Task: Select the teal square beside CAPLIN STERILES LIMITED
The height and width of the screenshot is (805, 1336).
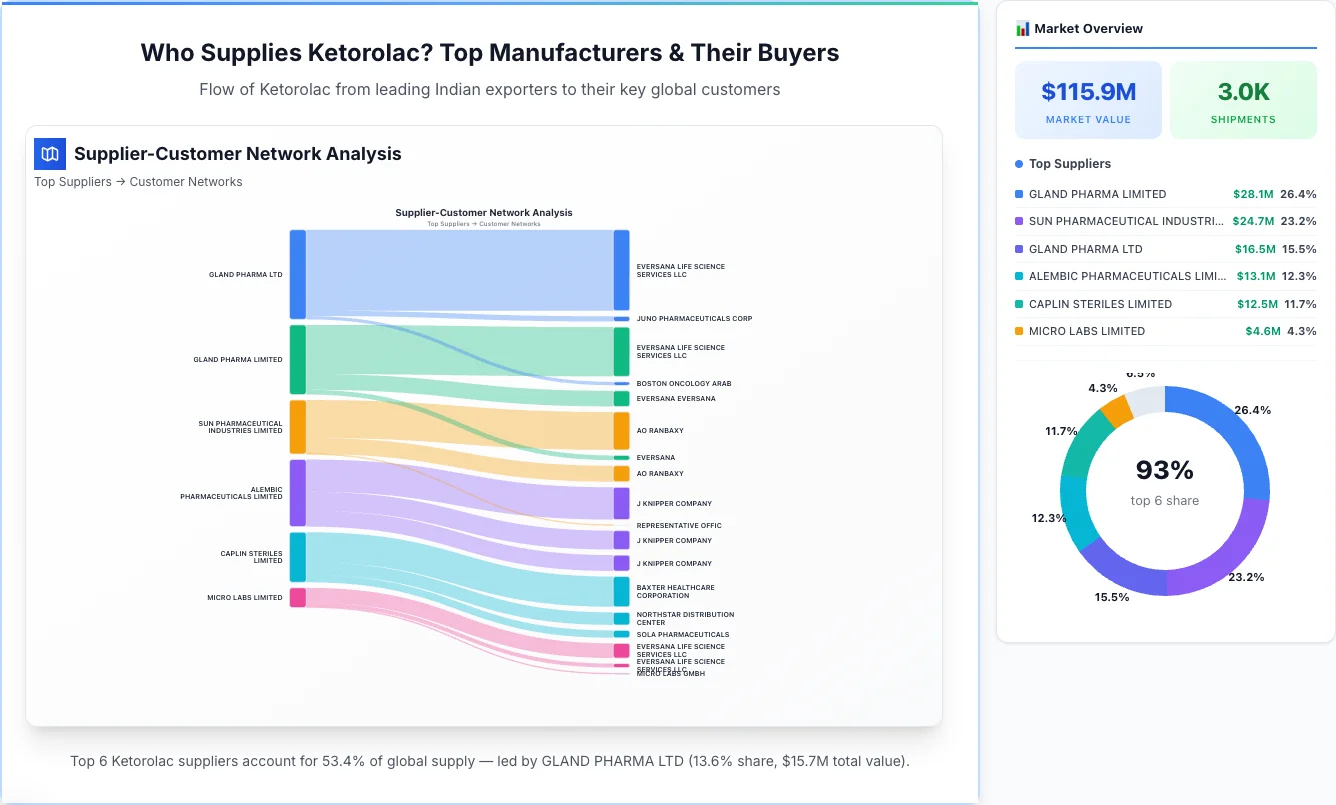Action: point(1019,304)
